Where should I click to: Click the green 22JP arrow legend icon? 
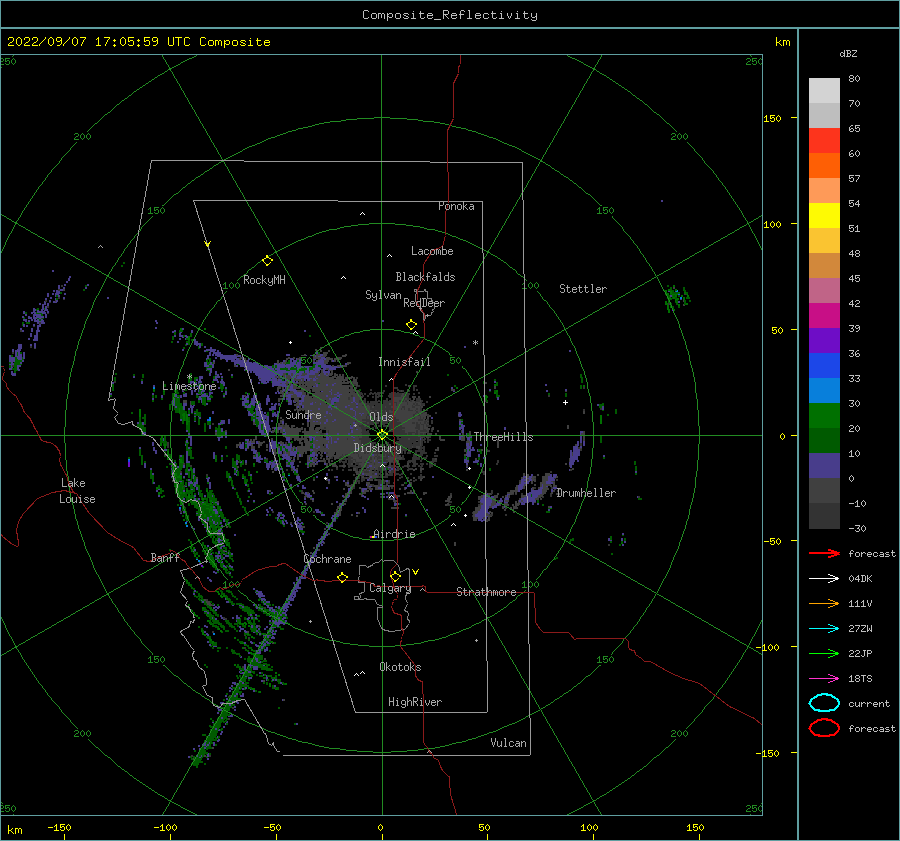(x=824, y=653)
